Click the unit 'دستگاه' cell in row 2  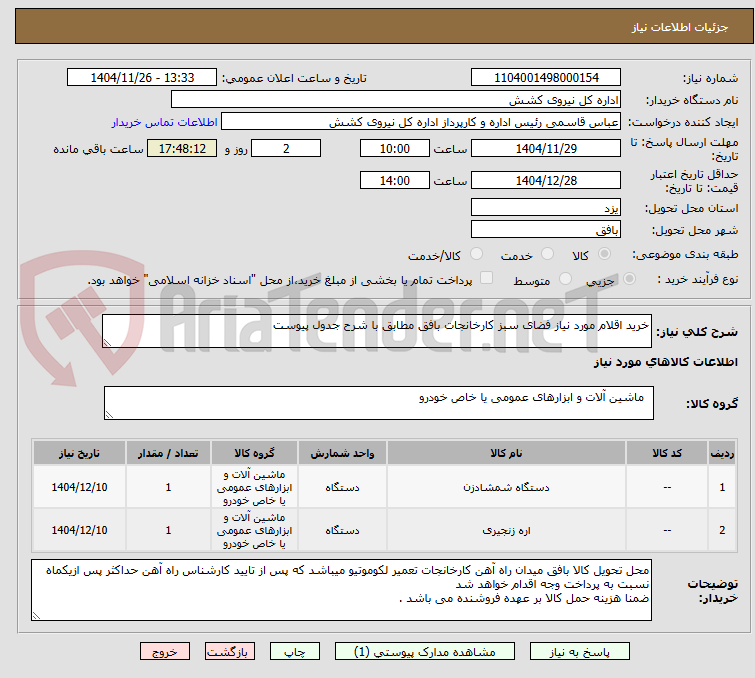pyautogui.click(x=342, y=531)
